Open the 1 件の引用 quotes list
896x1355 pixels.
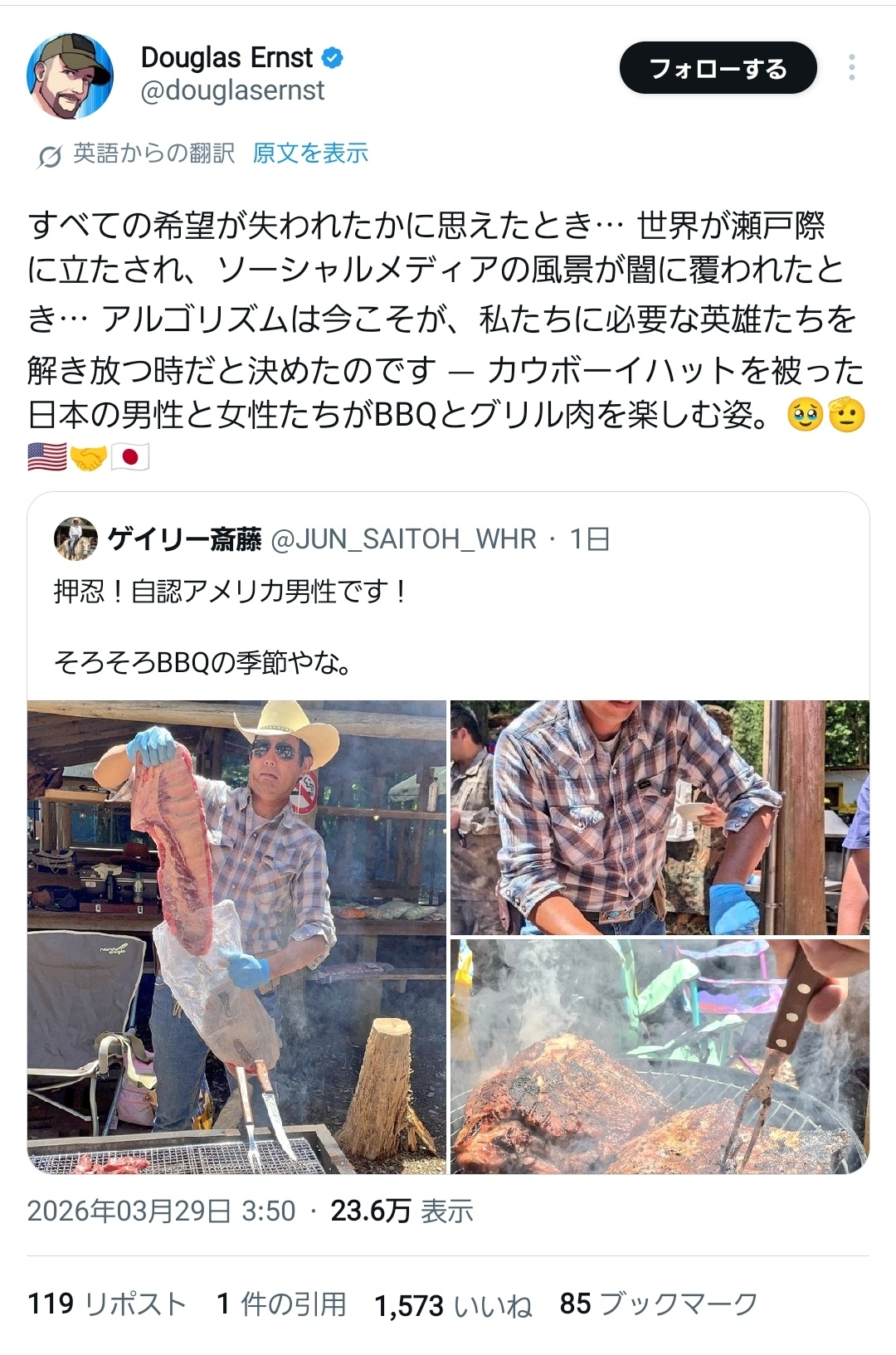[281, 1304]
